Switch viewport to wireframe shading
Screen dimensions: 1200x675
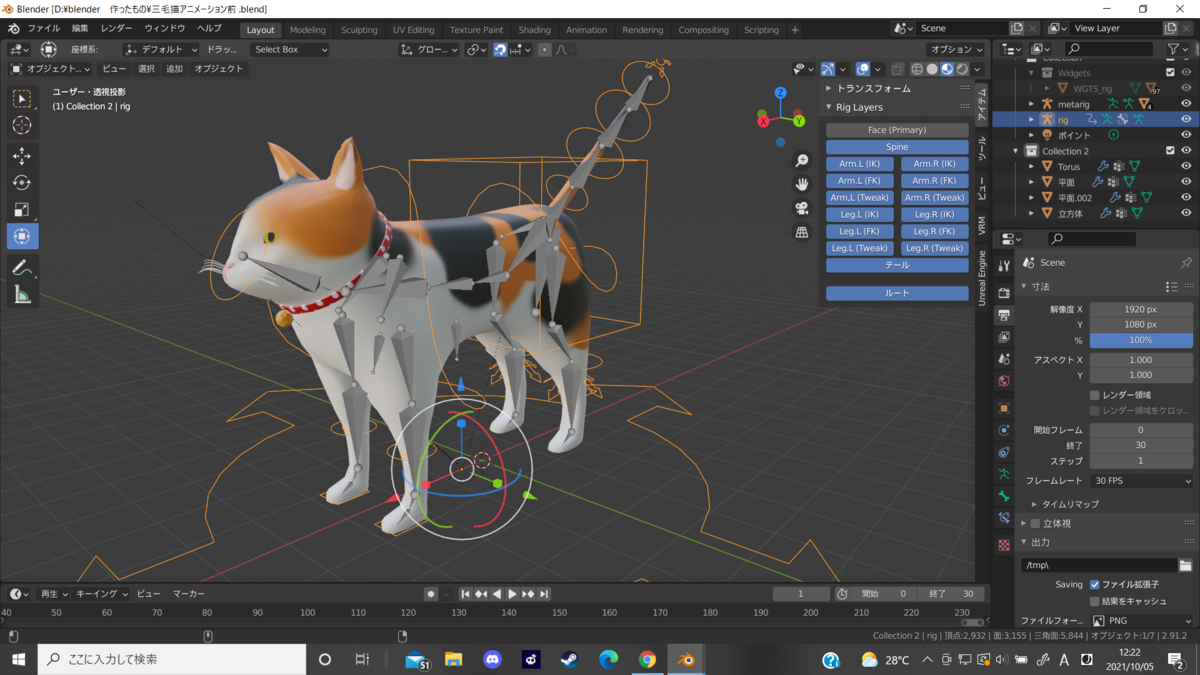[x=917, y=69]
